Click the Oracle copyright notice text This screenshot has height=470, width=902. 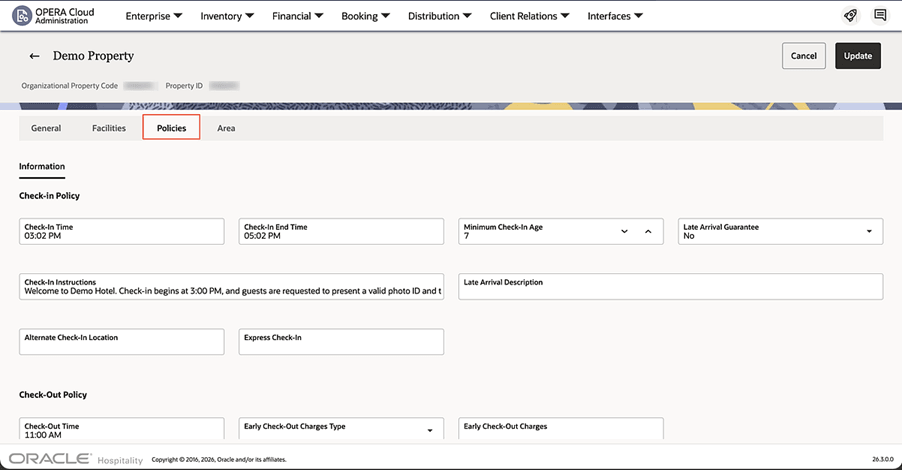(219, 459)
